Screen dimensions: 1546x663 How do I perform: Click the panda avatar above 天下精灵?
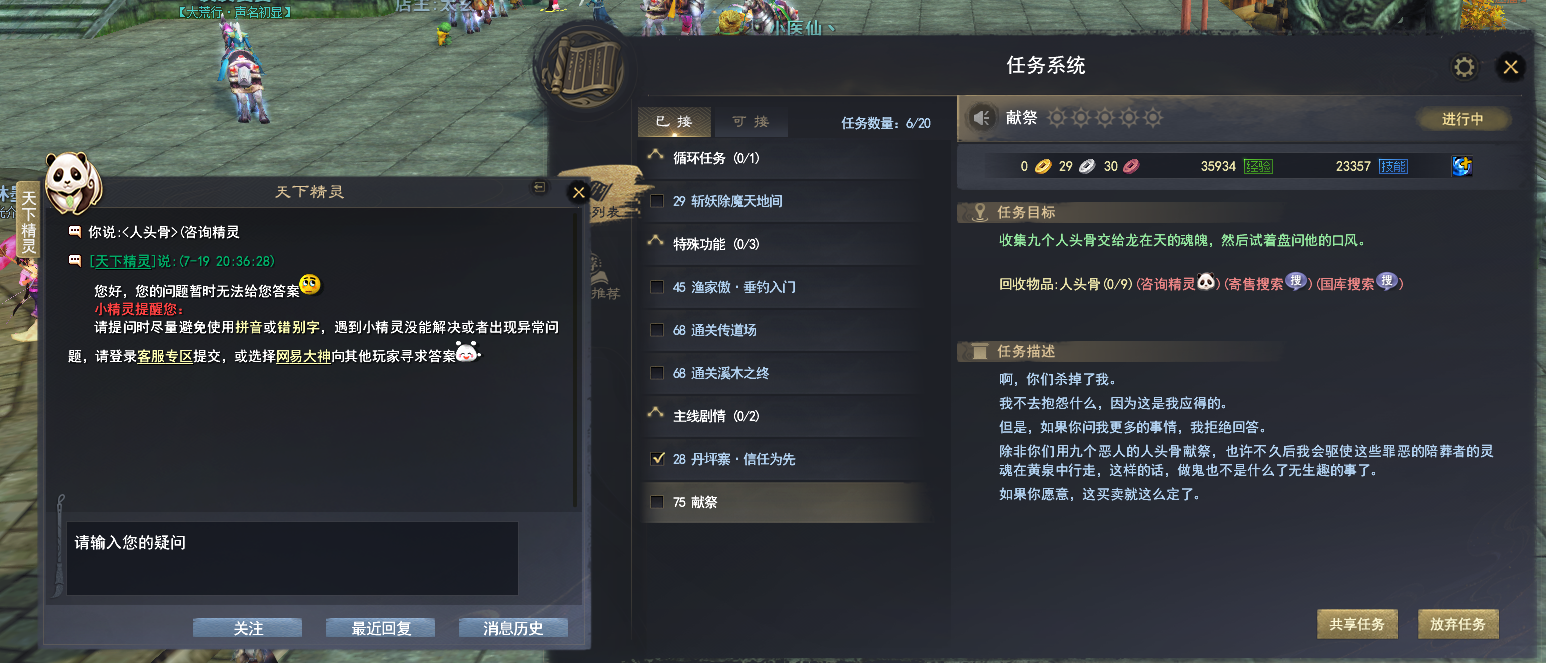click(71, 182)
